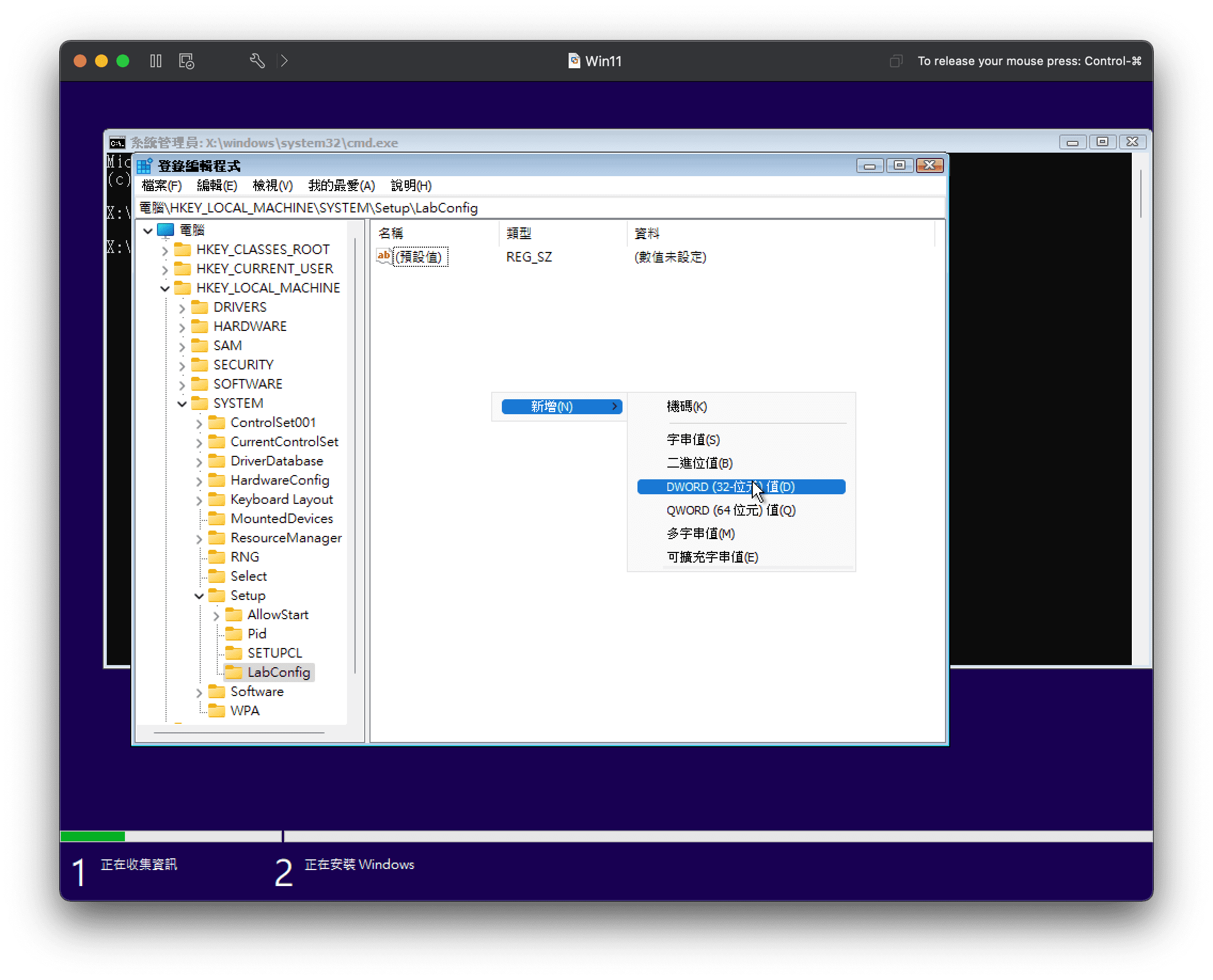
Task: Click the pause icon in the VM toolbar
Action: coord(156,60)
